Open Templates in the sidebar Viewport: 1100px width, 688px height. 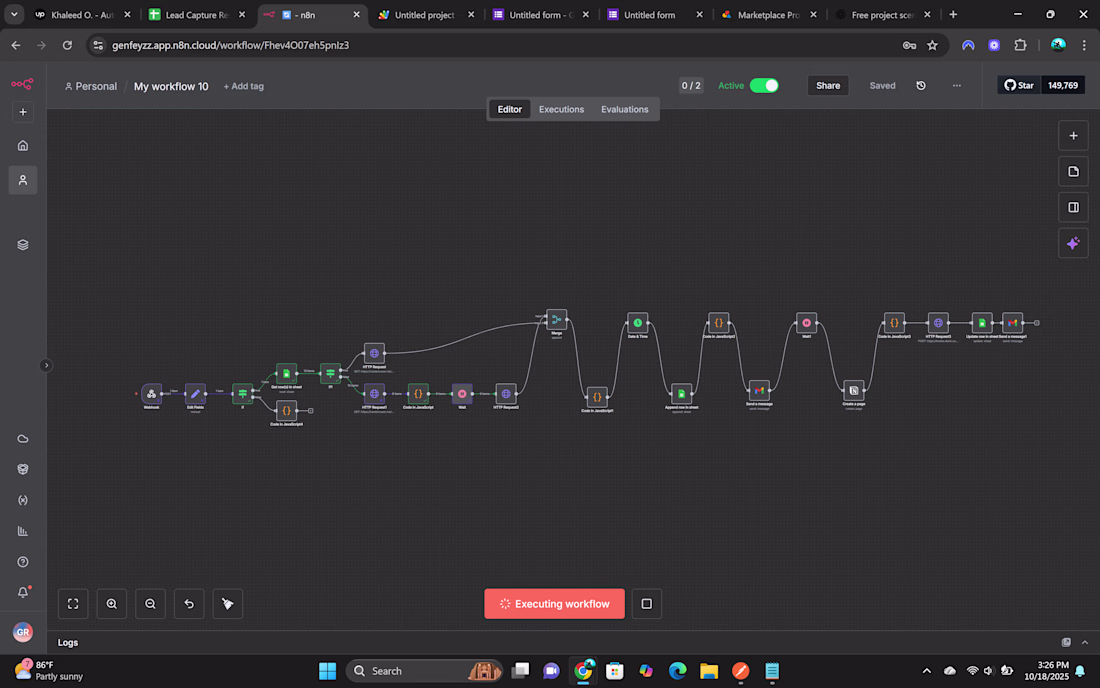click(x=23, y=469)
